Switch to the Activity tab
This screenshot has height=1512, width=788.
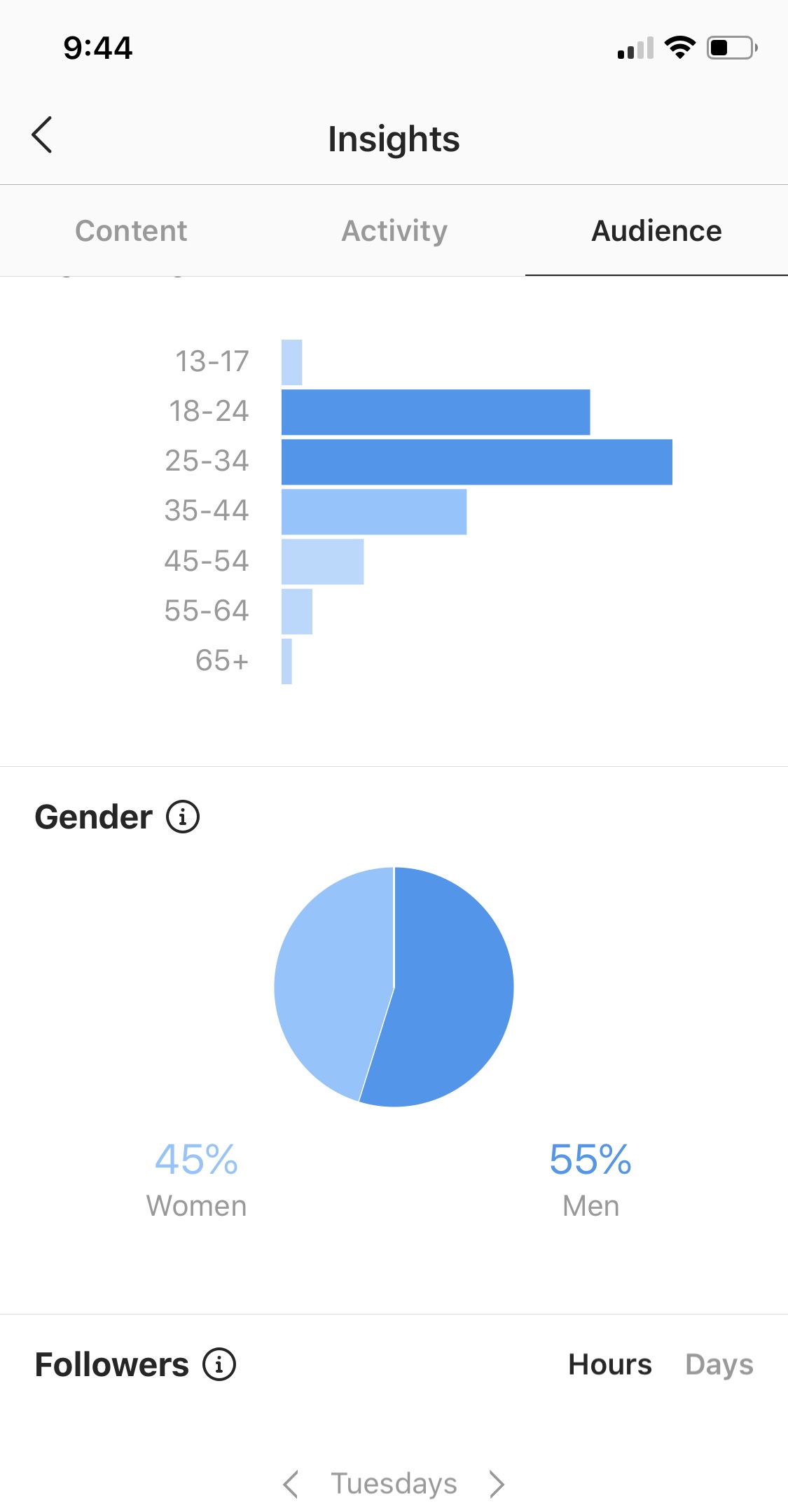point(394,231)
